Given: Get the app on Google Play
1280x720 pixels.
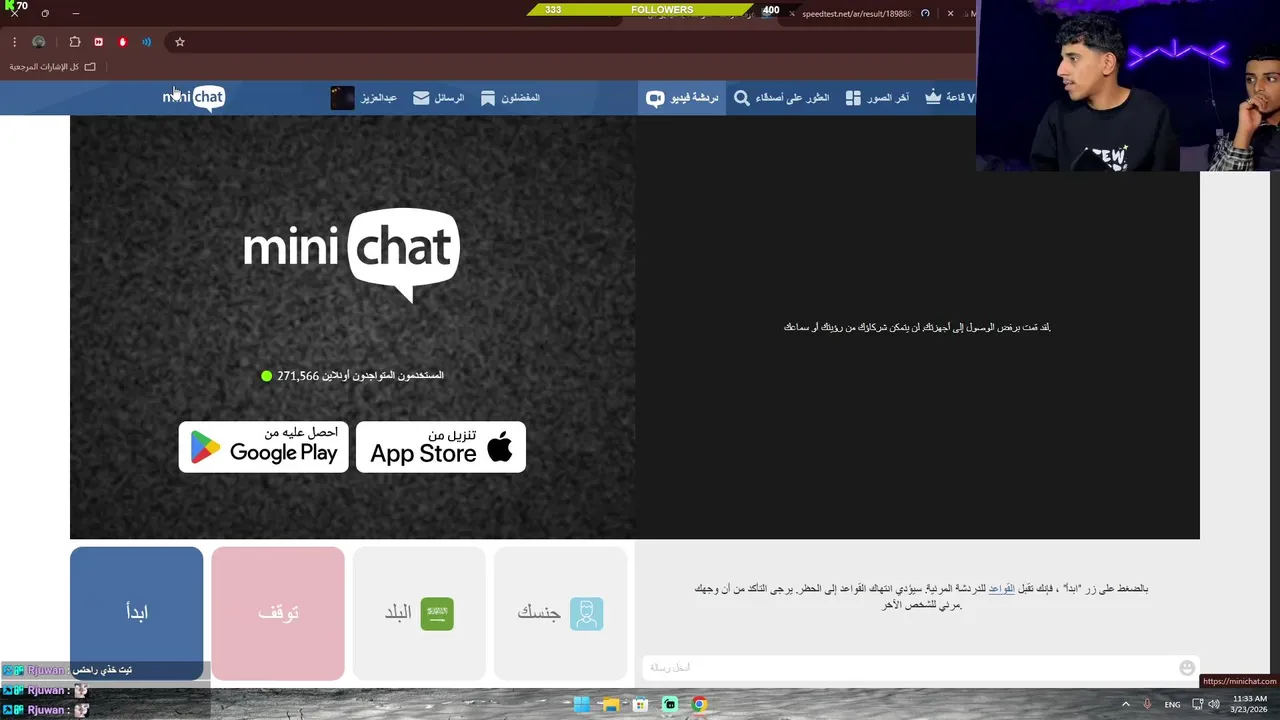Looking at the screenshot, I should [x=264, y=447].
